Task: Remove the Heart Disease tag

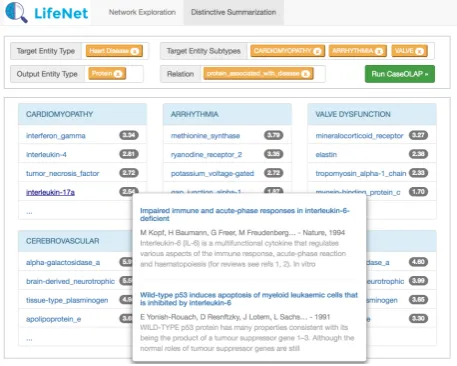Action: click(134, 51)
